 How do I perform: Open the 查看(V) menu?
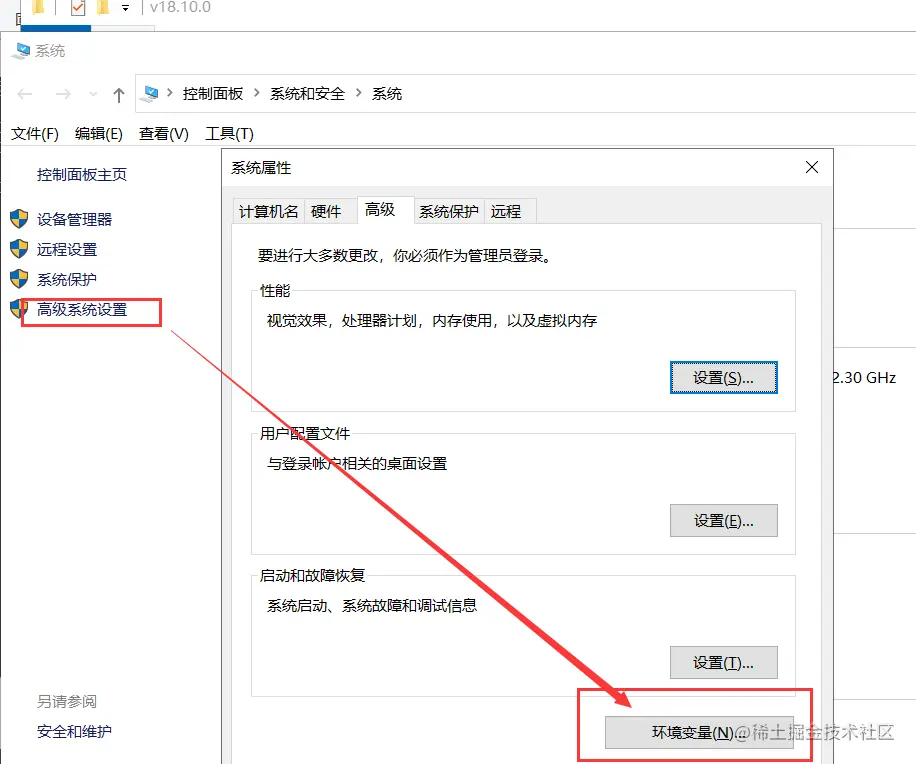[x=164, y=134]
